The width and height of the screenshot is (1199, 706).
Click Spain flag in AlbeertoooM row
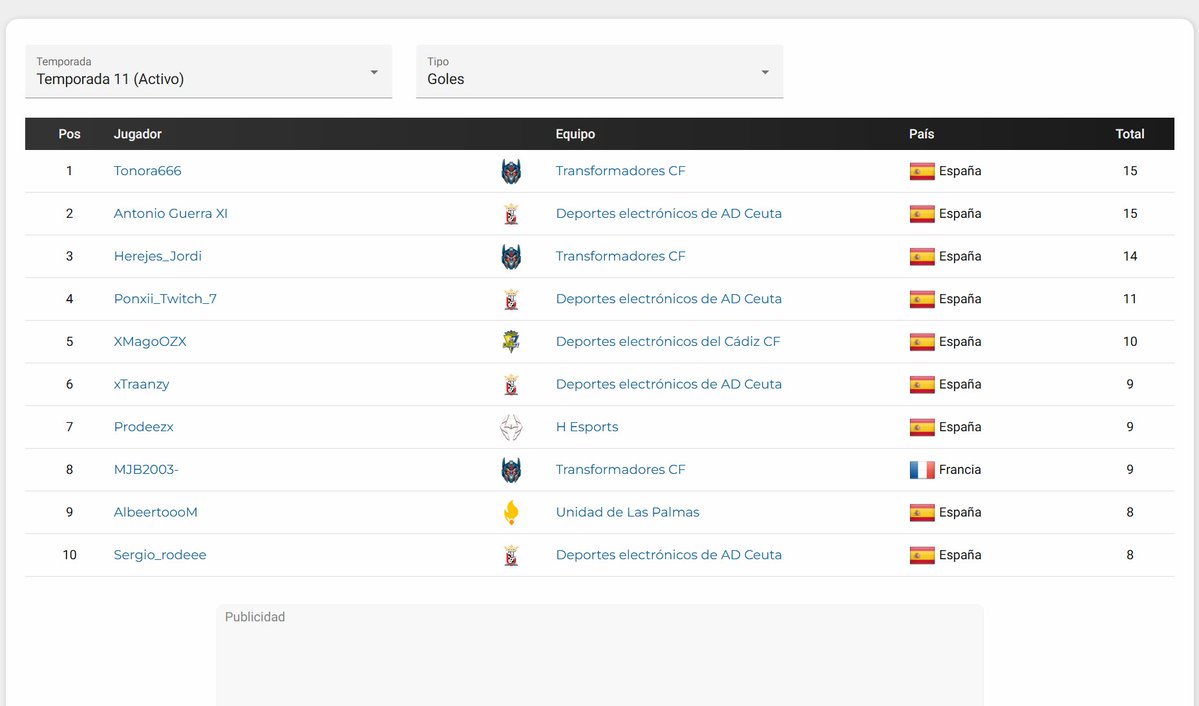[x=922, y=512]
